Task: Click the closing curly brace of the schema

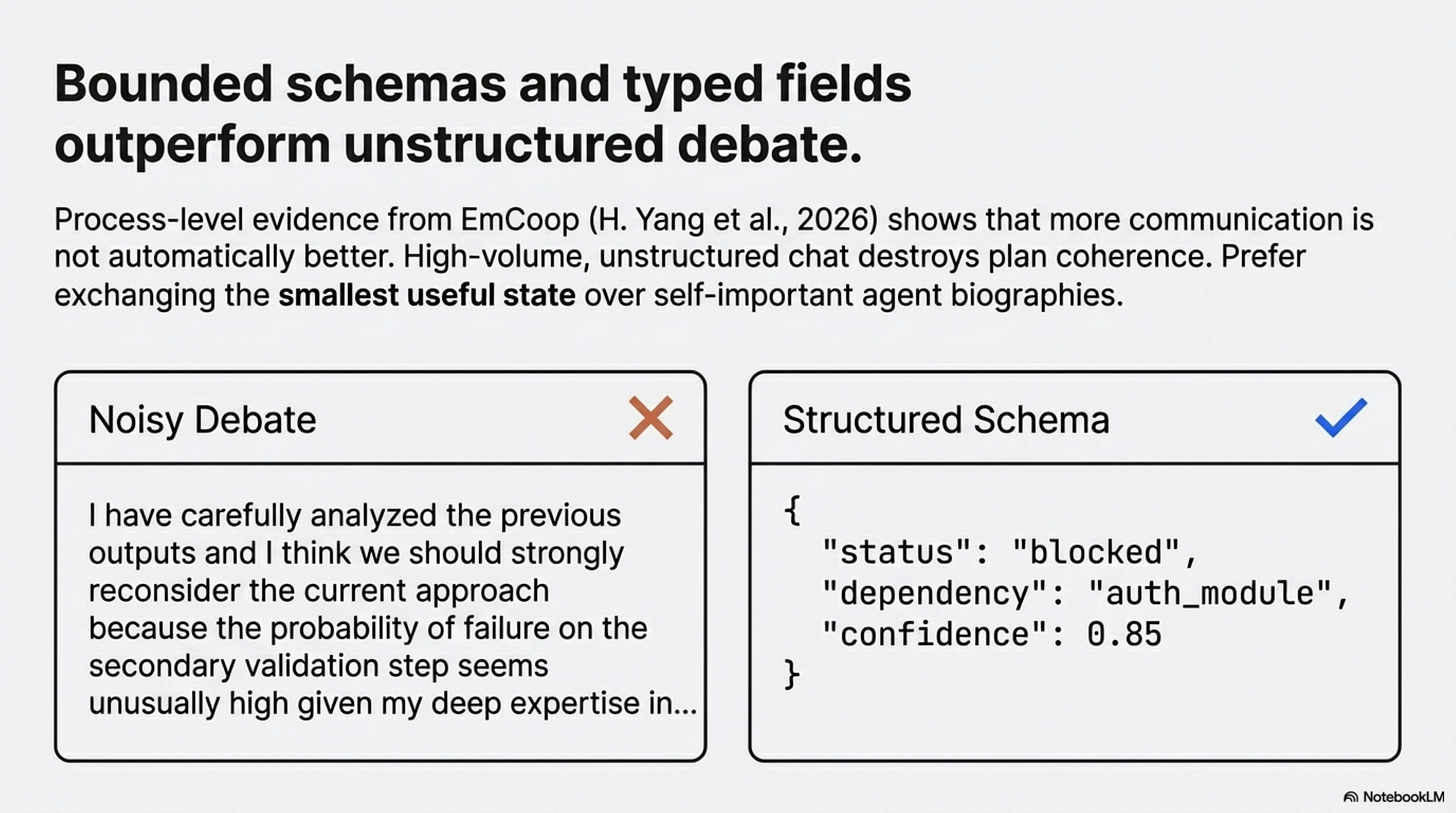Action: click(792, 675)
